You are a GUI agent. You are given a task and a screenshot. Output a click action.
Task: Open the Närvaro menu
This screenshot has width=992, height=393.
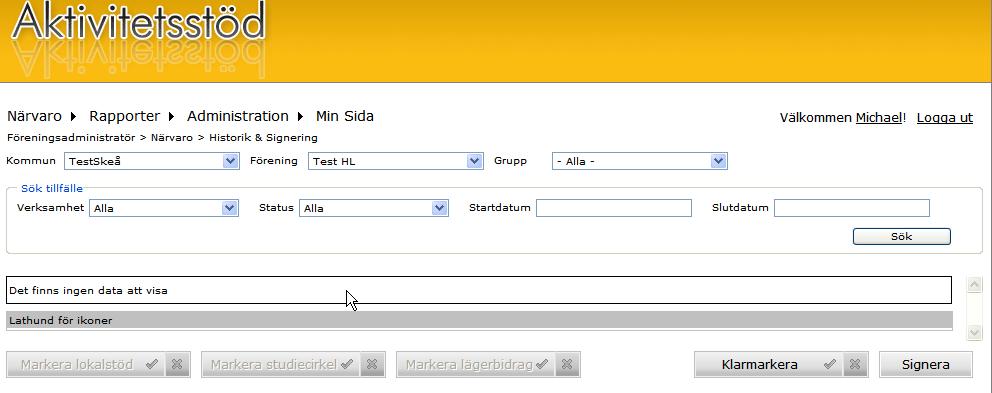(34, 116)
